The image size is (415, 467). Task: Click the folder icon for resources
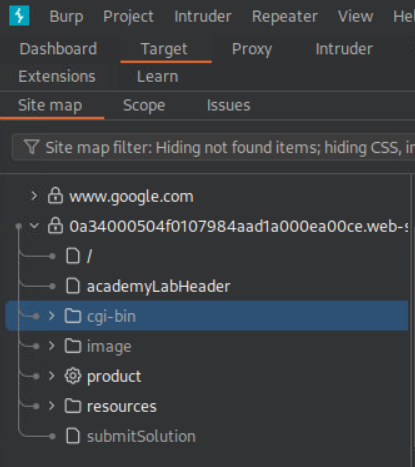[x=73, y=406]
